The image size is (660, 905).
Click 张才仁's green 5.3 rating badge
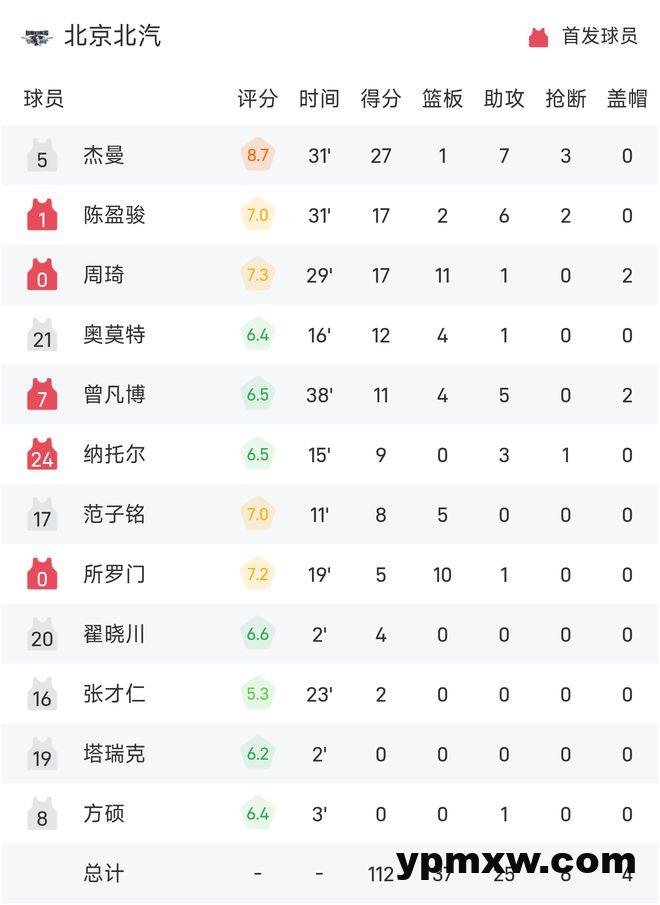[257, 694]
